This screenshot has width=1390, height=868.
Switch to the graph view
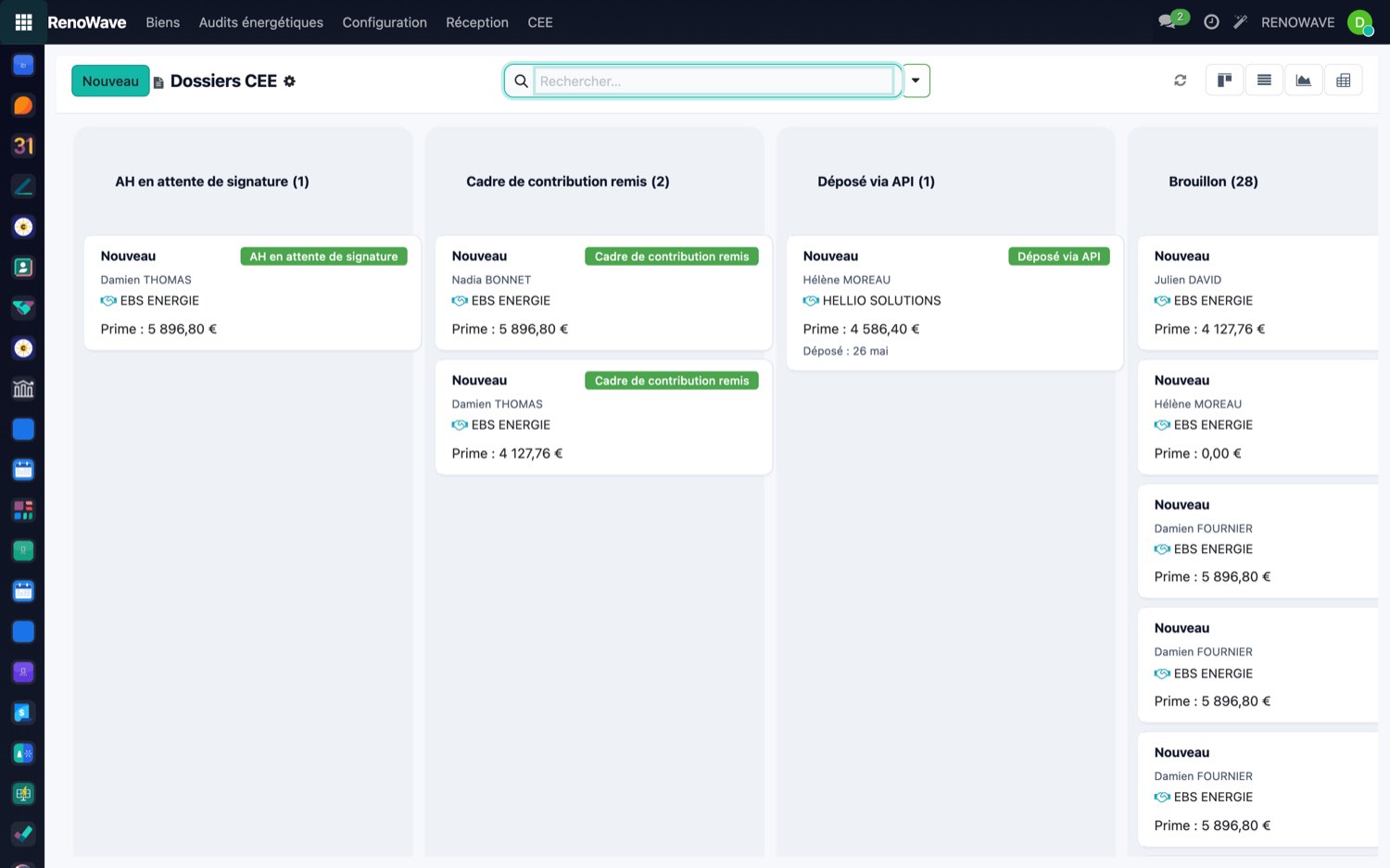pyautogui.click(x=1304, y=81)
